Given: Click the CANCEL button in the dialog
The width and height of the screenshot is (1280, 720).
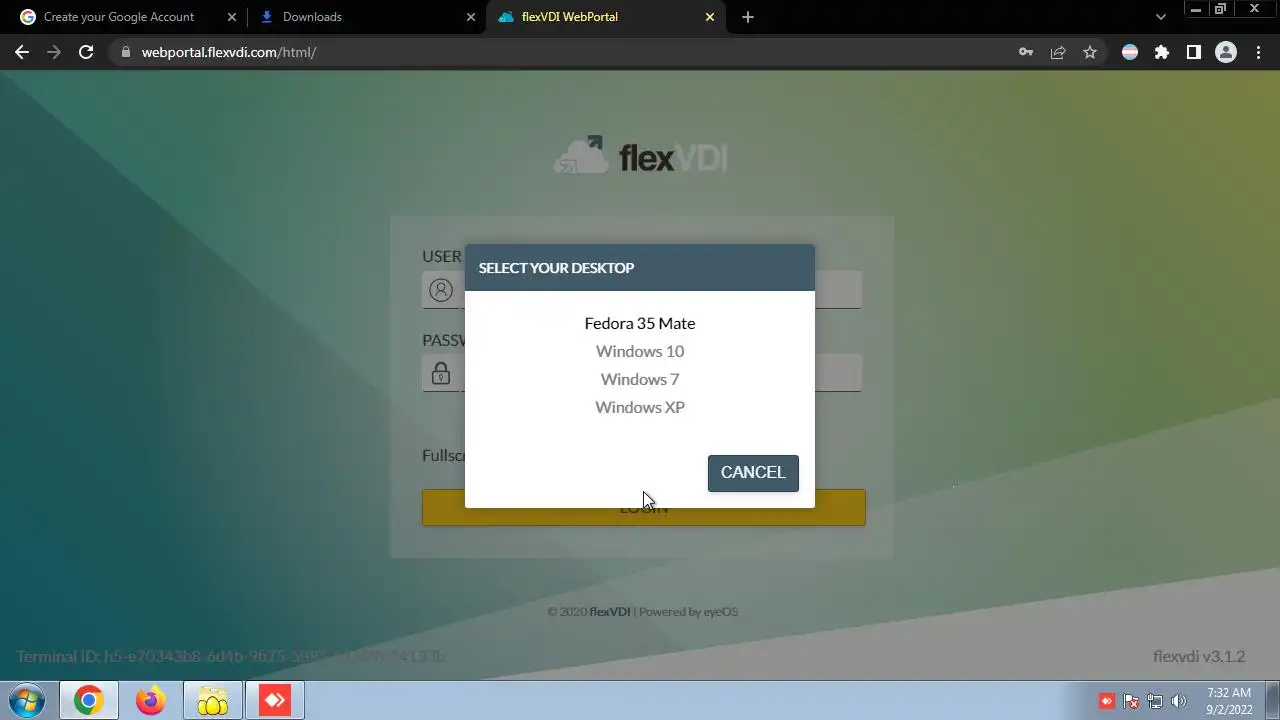Looking at the screenshot, I should [x=753, y=473].
